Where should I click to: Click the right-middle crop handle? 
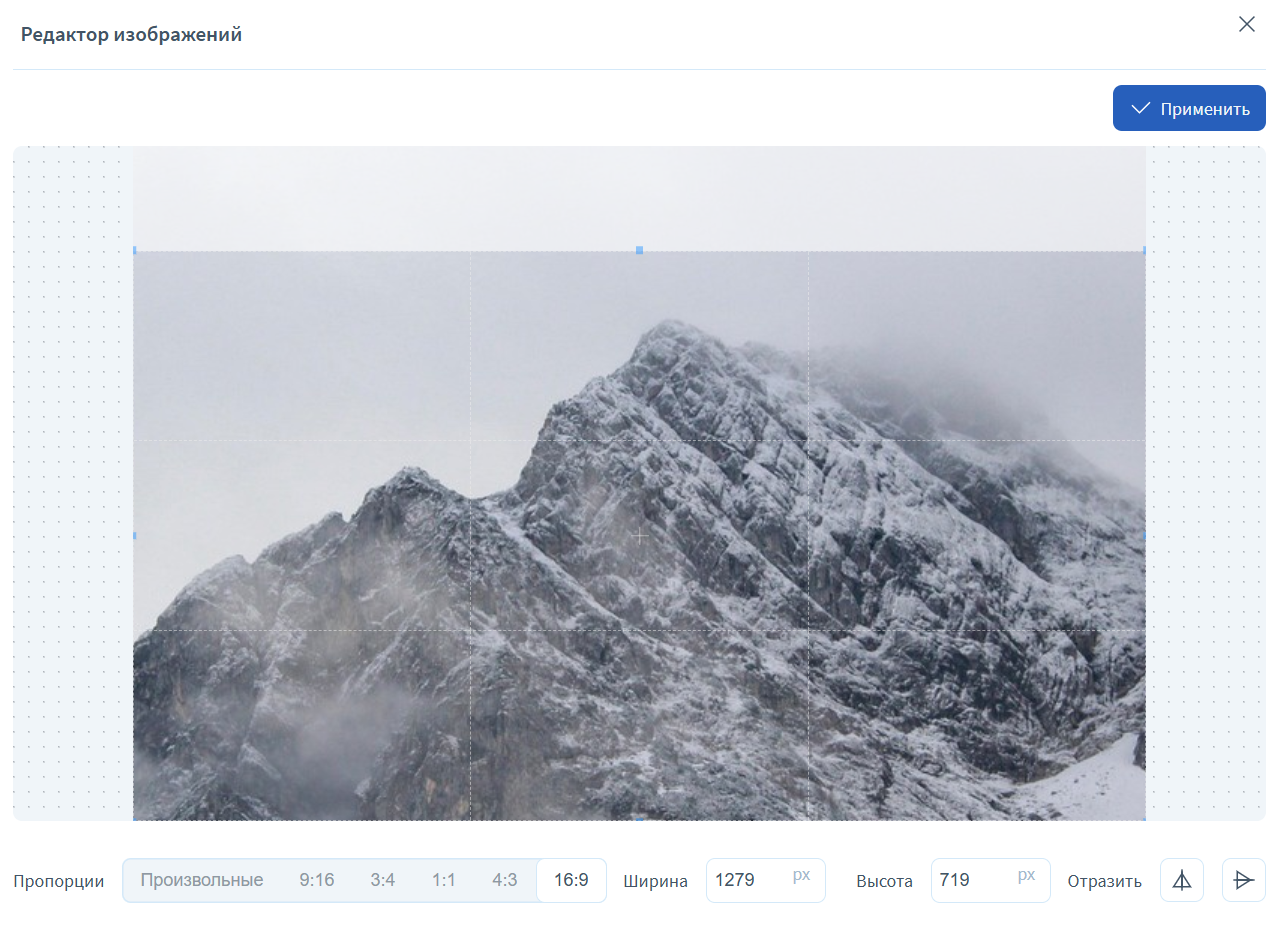[1143, 536]
